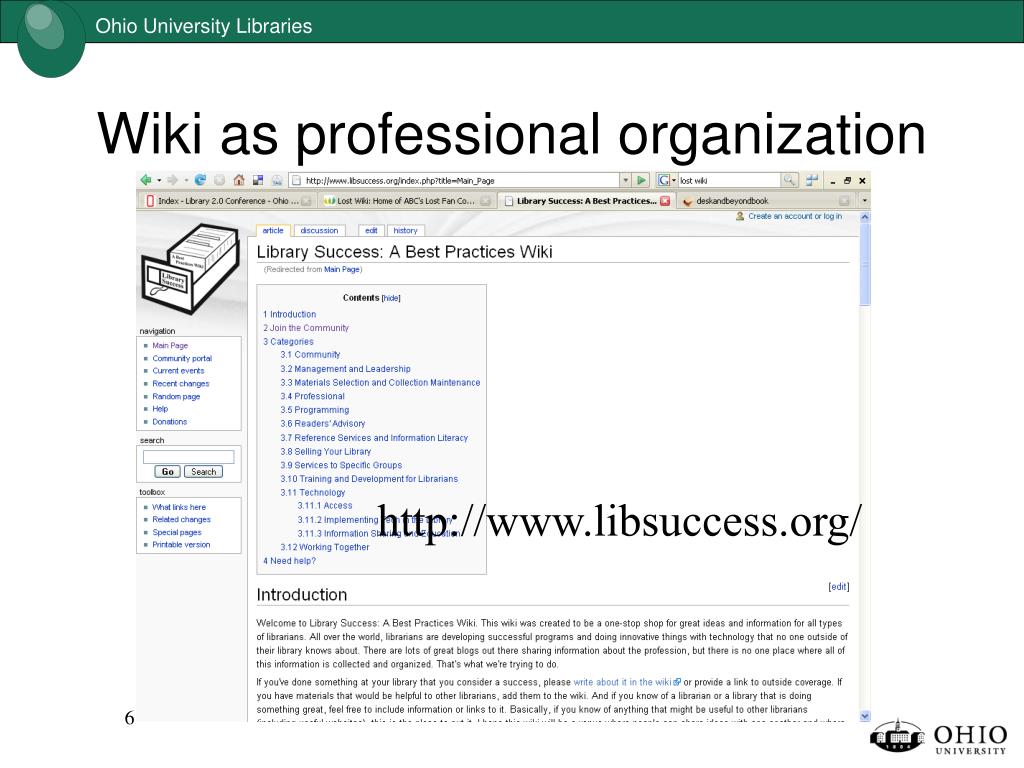Jump to 2 Join the Community
The image size is (1024, 768).
(306, 328)
